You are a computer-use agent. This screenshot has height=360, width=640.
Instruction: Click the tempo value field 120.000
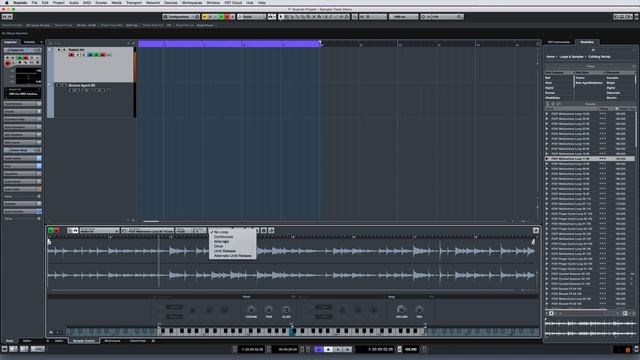[411, 349]
